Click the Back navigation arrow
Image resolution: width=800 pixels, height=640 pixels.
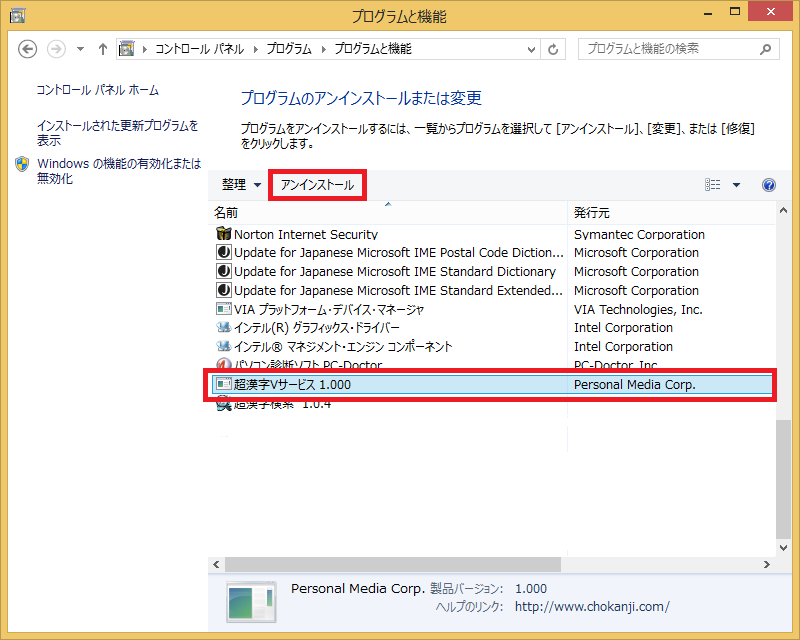(28, 49)
